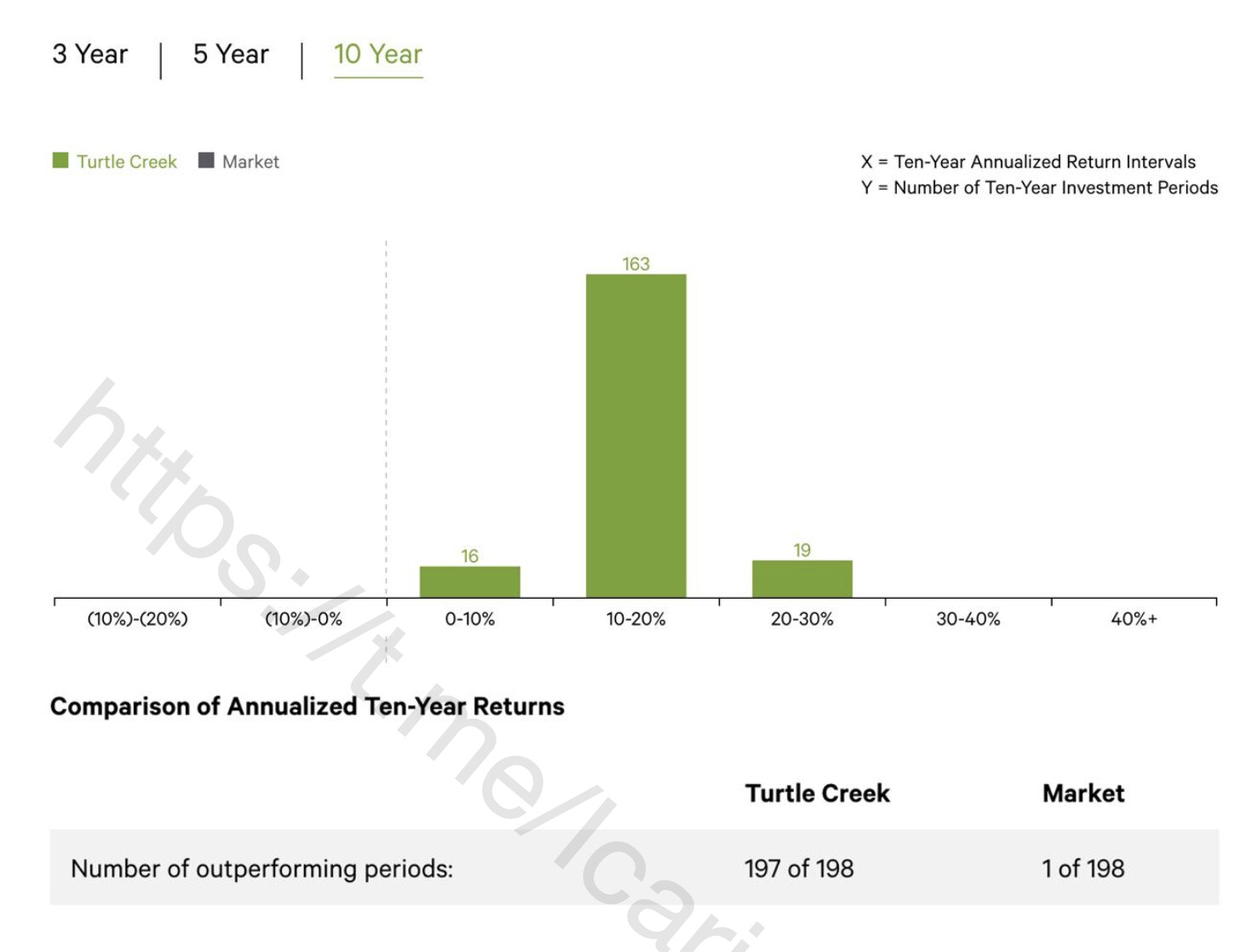The height and width of the screenshot is (952, 1252).
Task: Click the gray Market legend swatch
Action: [206, 161]
